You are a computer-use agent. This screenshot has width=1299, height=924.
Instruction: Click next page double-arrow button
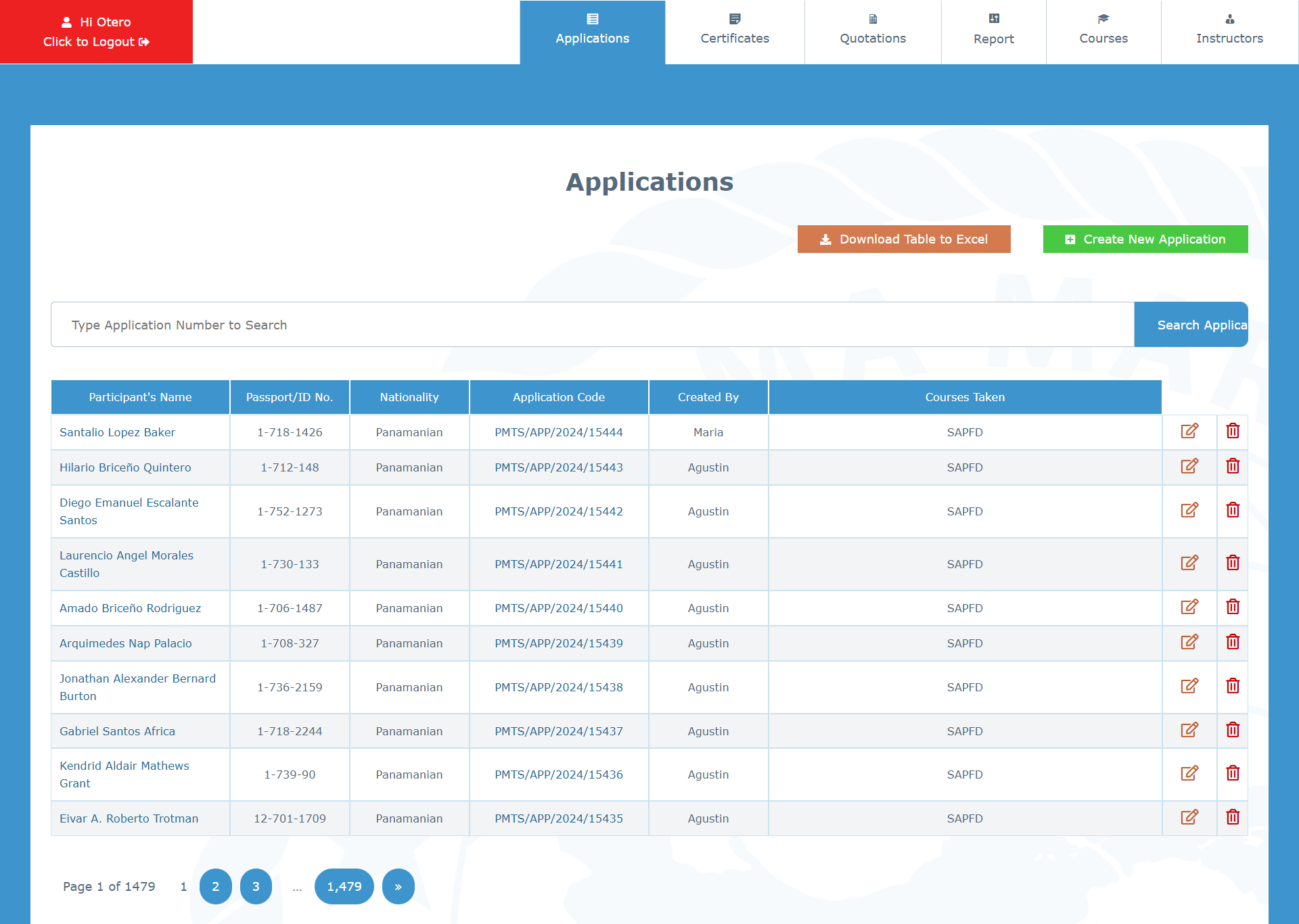398,887
